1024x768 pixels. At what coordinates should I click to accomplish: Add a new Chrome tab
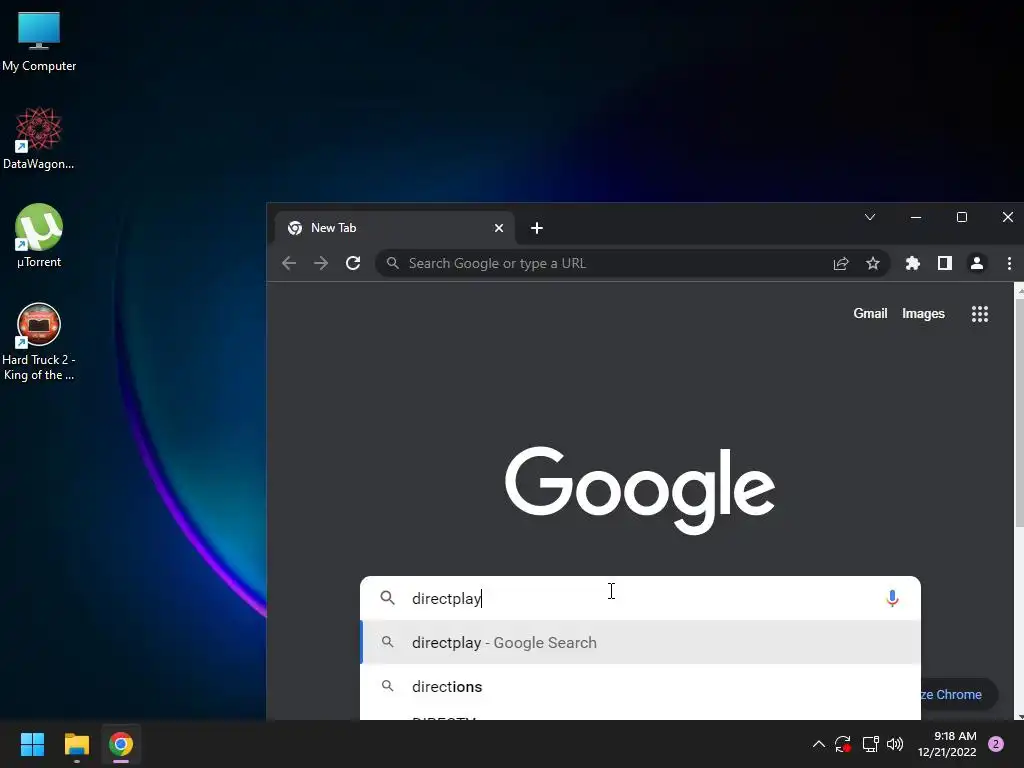pyautogui.click(x=537, y=228)
